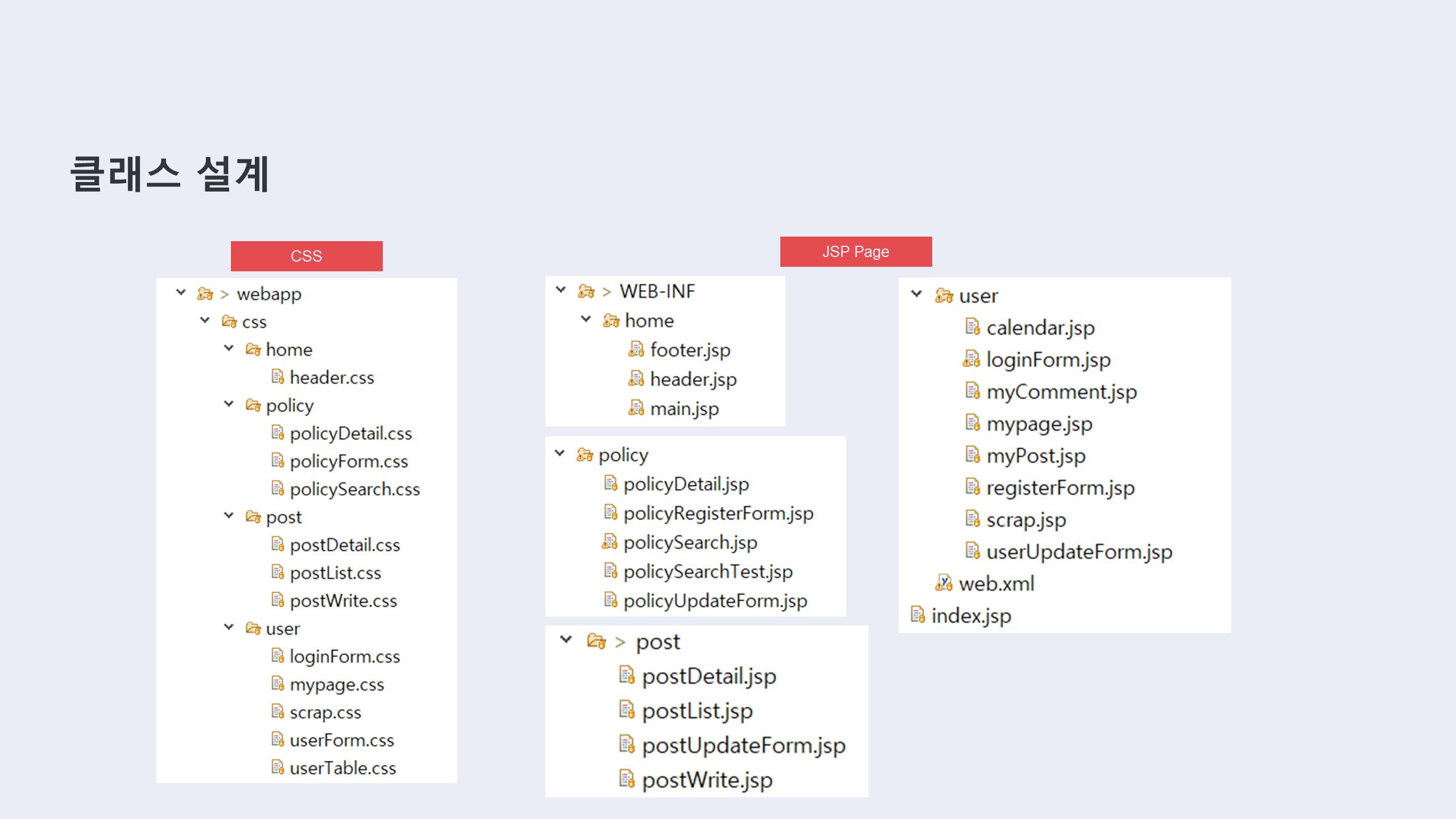This screenshot has width=1456, height=819.
Task: Click the WEB-INF folder icon
Action: click(x=586, y=291)
